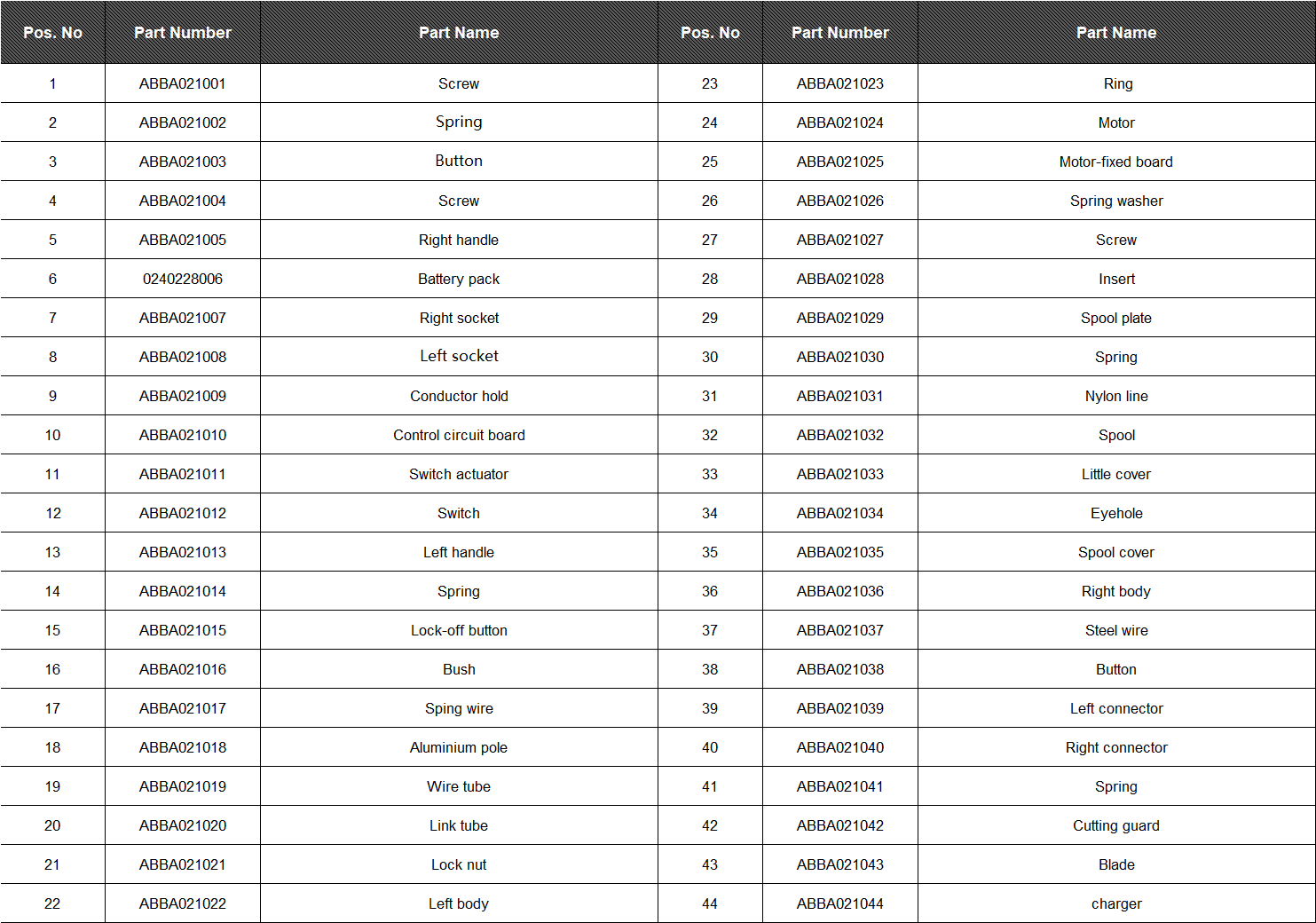Viewport: 1316px width, 923px height.
Task: Select the Right connector entry
Action: click(x=1116, y=747)
